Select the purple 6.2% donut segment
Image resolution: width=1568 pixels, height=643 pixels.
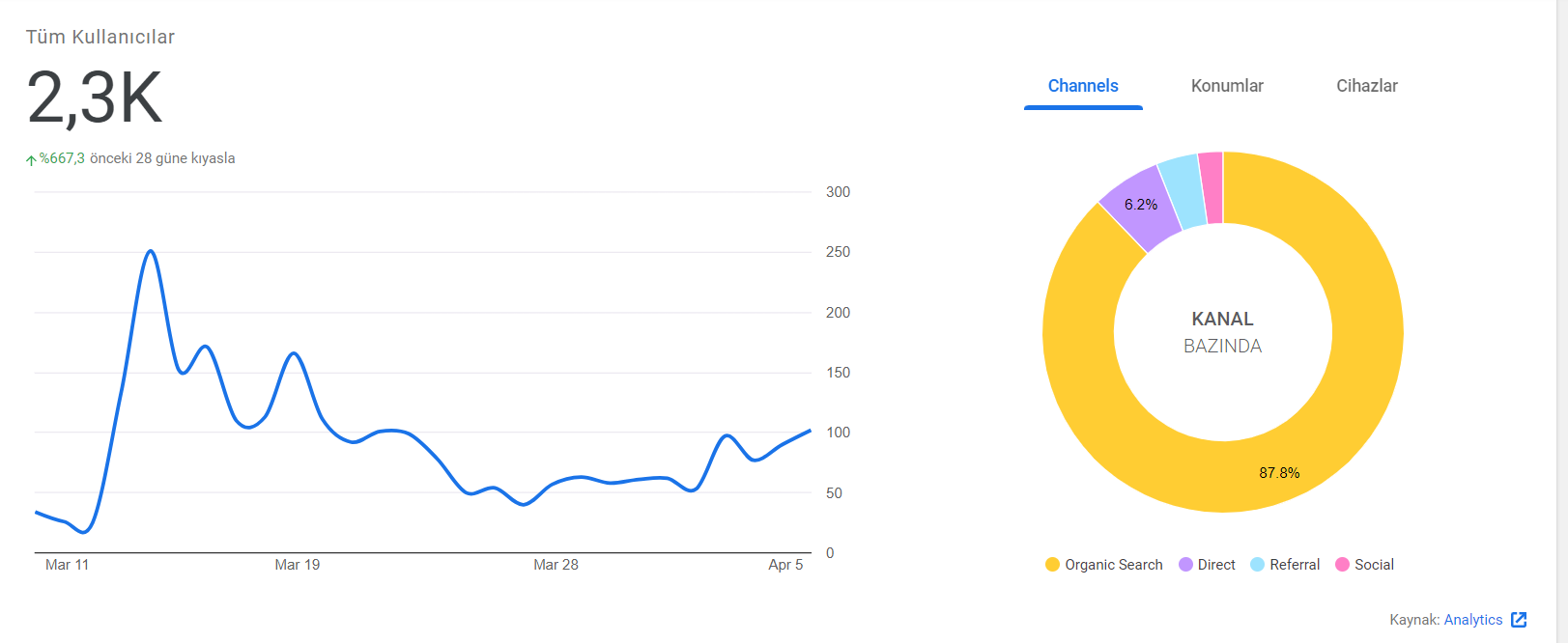[1143, 207]
